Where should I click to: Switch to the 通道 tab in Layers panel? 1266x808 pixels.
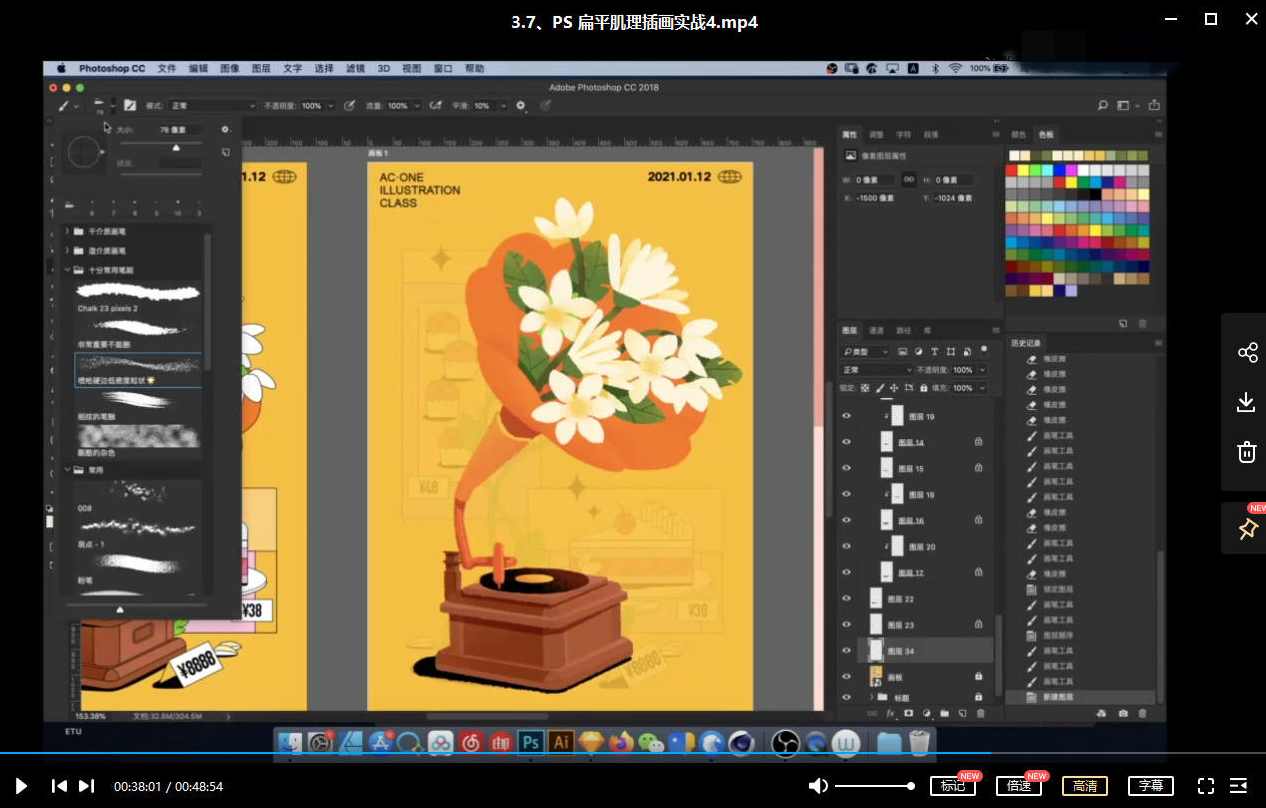point(876,330)
